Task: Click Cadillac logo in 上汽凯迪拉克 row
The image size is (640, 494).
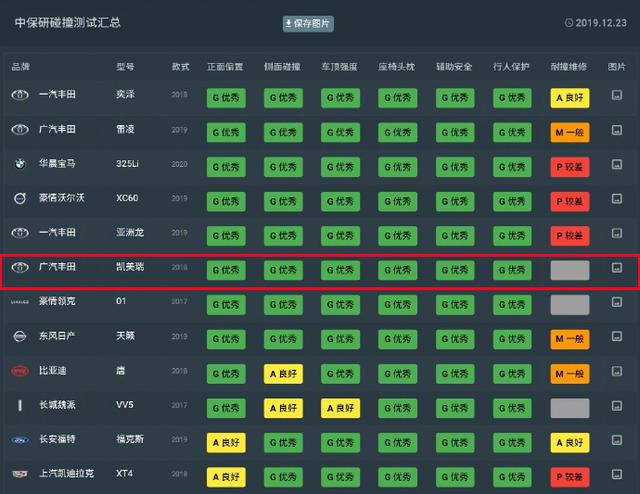Action: [x=20, y=474]
